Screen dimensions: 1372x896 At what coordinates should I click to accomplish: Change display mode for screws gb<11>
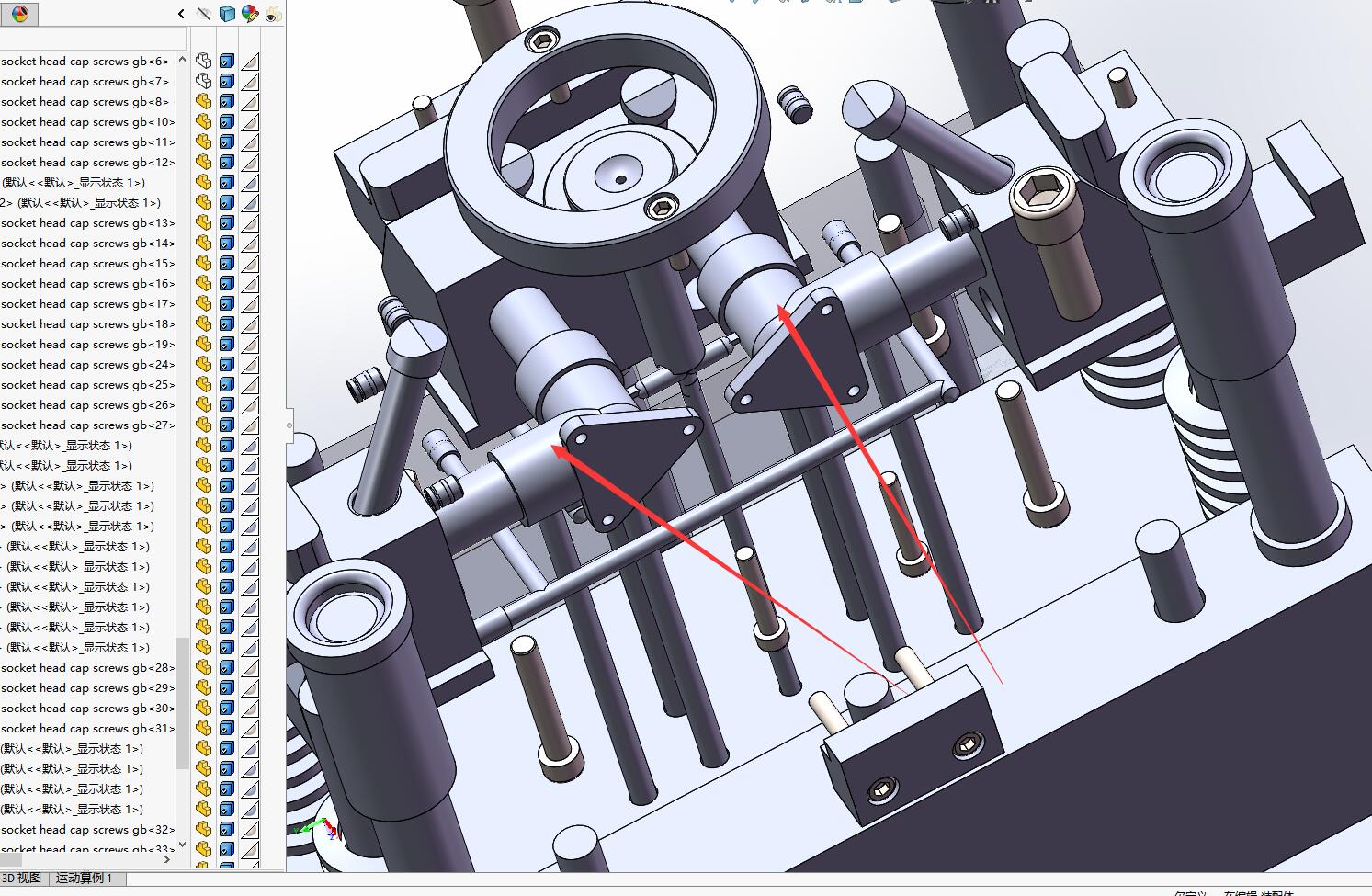(227, 142)
